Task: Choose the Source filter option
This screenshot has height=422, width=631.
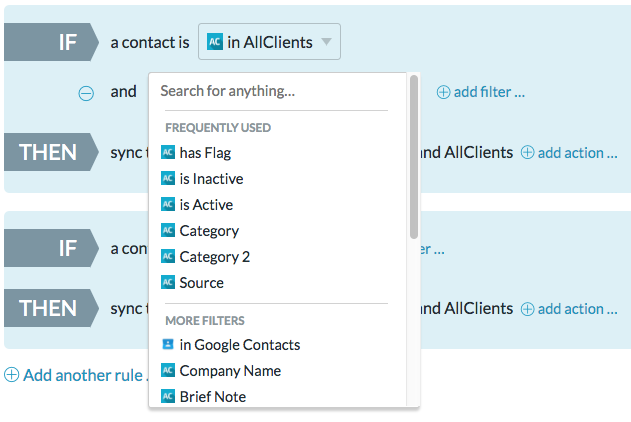Action: tap(201, 283)
